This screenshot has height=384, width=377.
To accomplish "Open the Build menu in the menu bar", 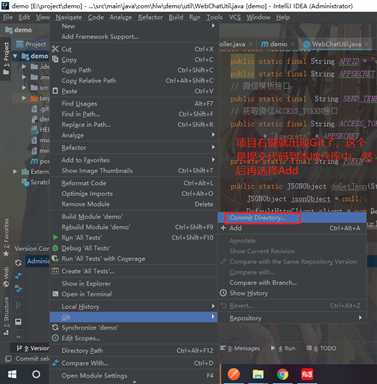I will pos(176,17).
